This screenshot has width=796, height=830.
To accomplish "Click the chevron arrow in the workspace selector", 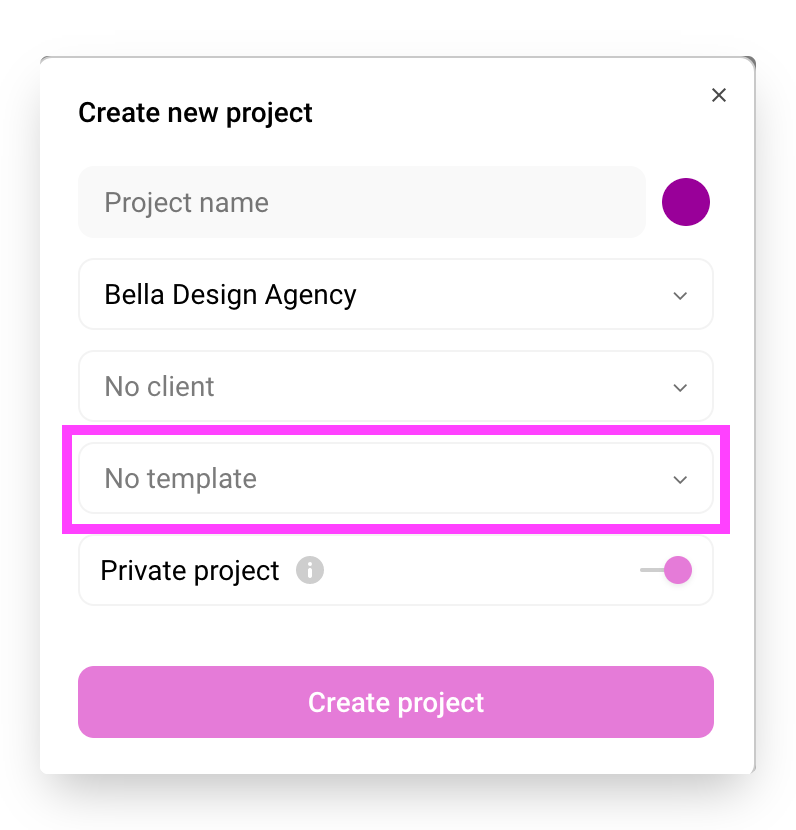I will [x=680, y=296].
